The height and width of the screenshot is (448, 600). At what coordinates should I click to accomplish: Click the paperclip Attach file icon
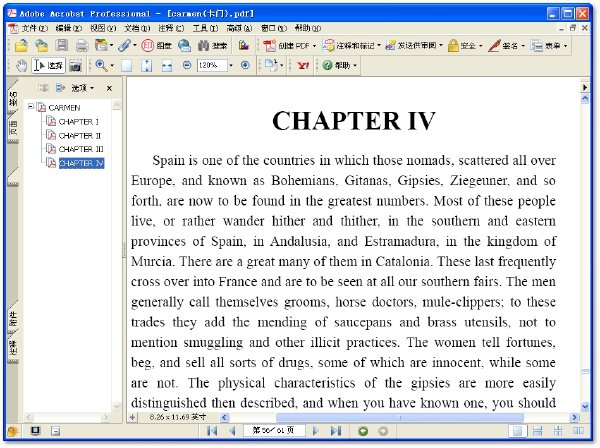tap(124, 46)
